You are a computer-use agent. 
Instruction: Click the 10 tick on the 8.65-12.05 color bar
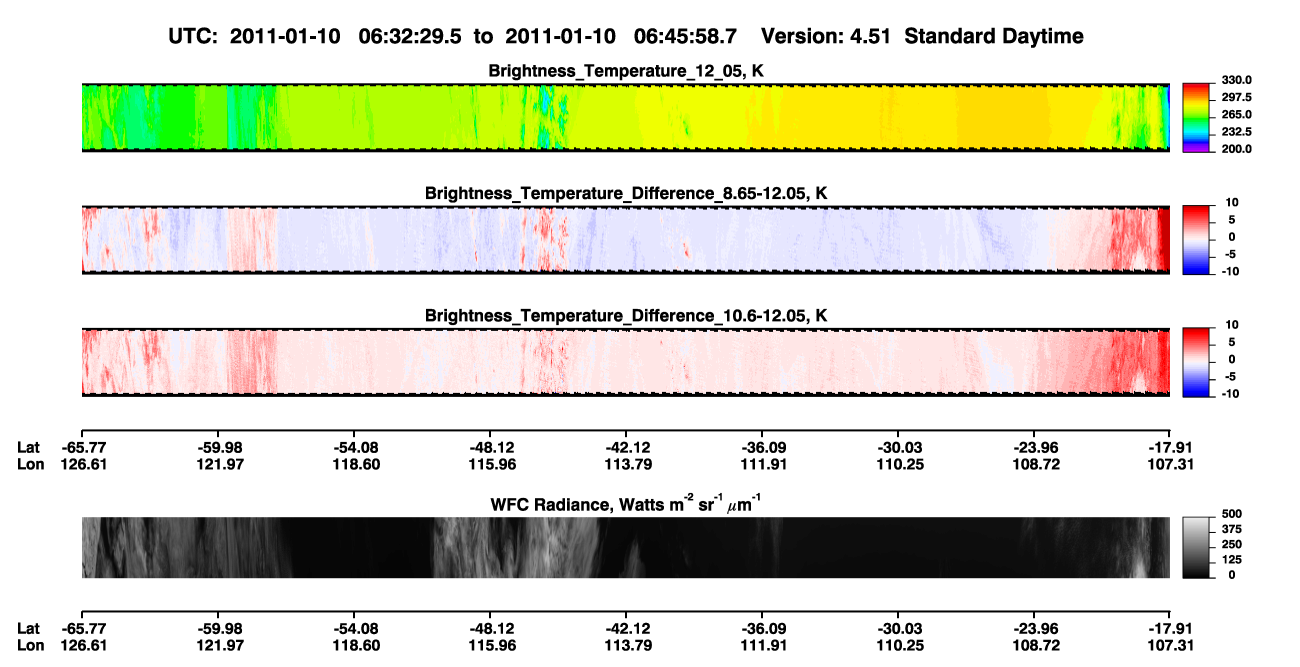[1231, 202]
